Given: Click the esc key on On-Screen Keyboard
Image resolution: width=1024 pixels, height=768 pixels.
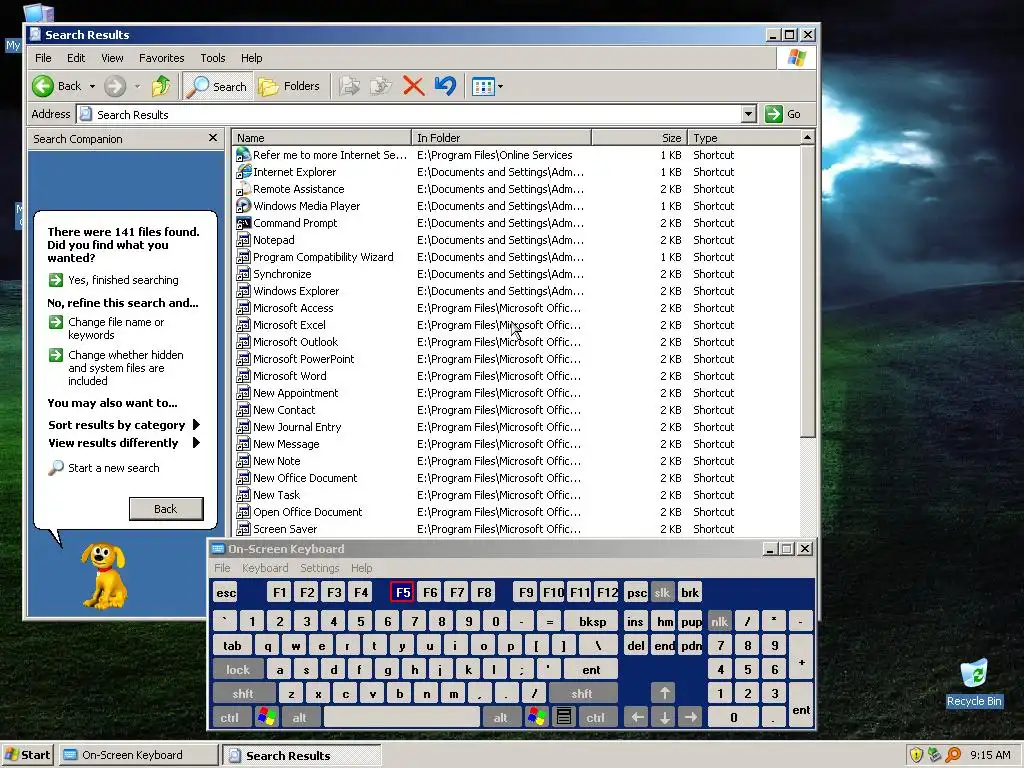Looking at the screenshot, I should pyautogui.click(x=226, y=592).
